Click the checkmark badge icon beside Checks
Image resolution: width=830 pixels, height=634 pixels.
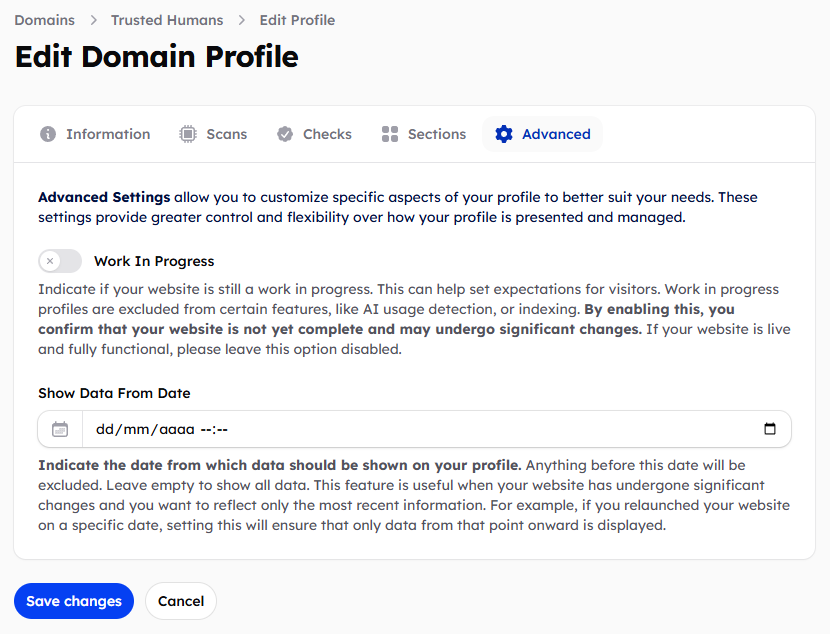pyautogui.click(x=285, y=134)
